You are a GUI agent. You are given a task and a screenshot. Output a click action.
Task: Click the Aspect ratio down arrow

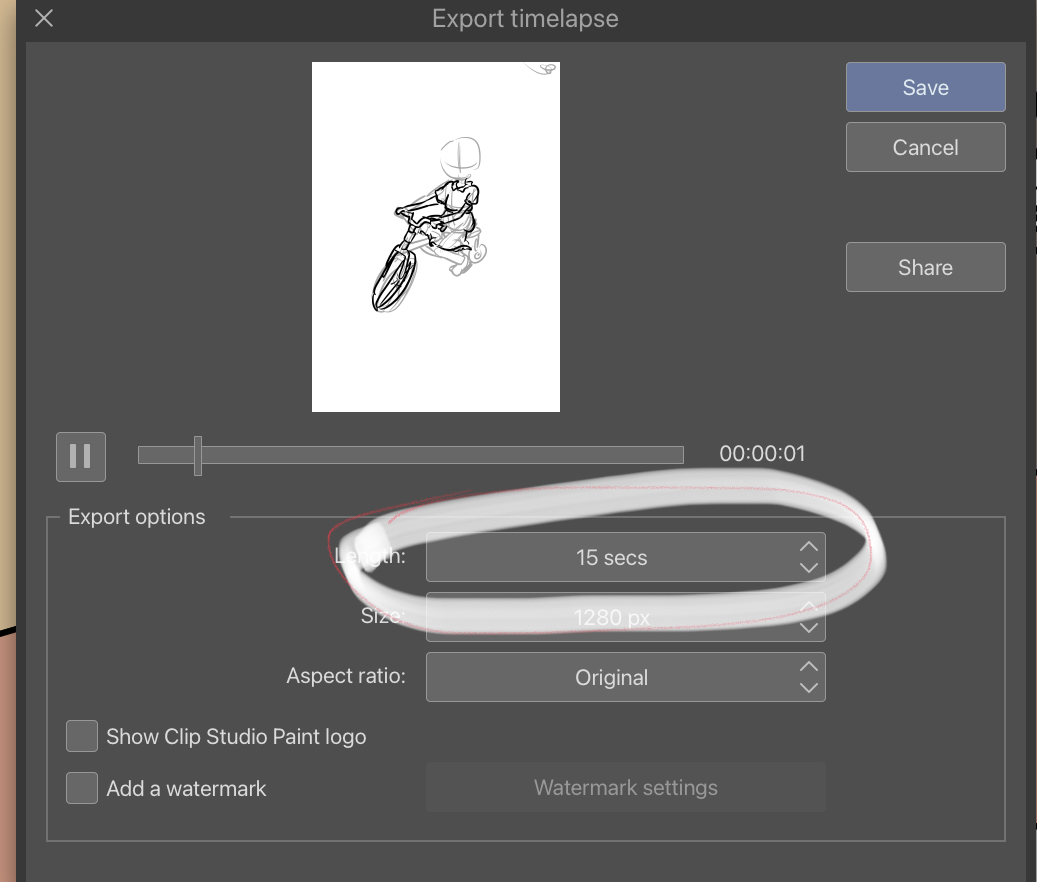click(809, 688)
